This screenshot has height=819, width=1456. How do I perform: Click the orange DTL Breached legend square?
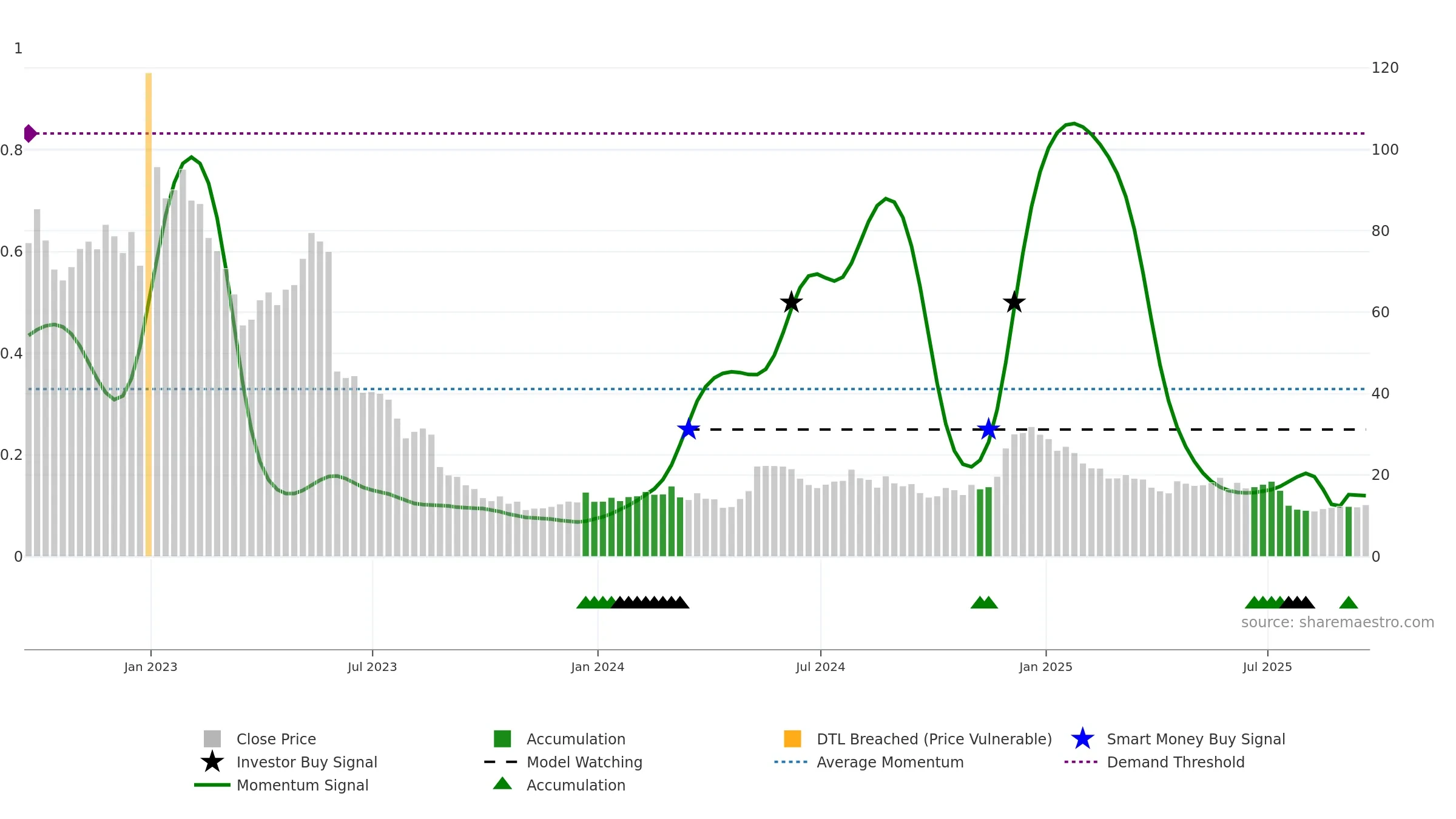click(x=792, y=739)
